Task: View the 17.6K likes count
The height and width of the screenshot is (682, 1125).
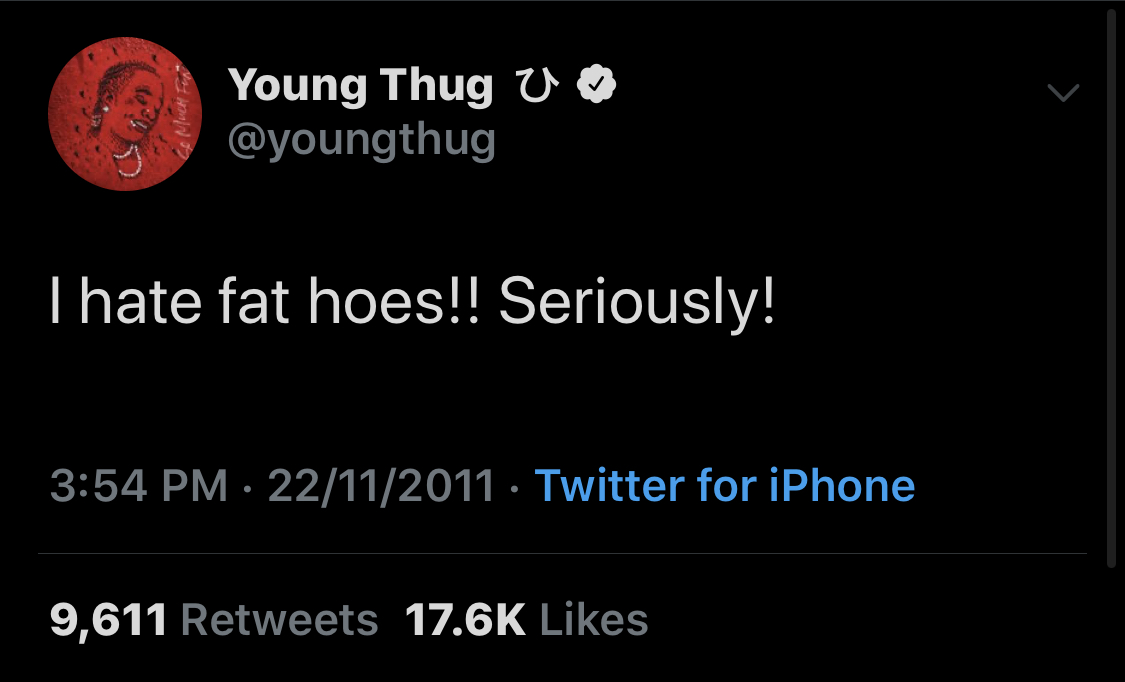Action: coord(465,620)
